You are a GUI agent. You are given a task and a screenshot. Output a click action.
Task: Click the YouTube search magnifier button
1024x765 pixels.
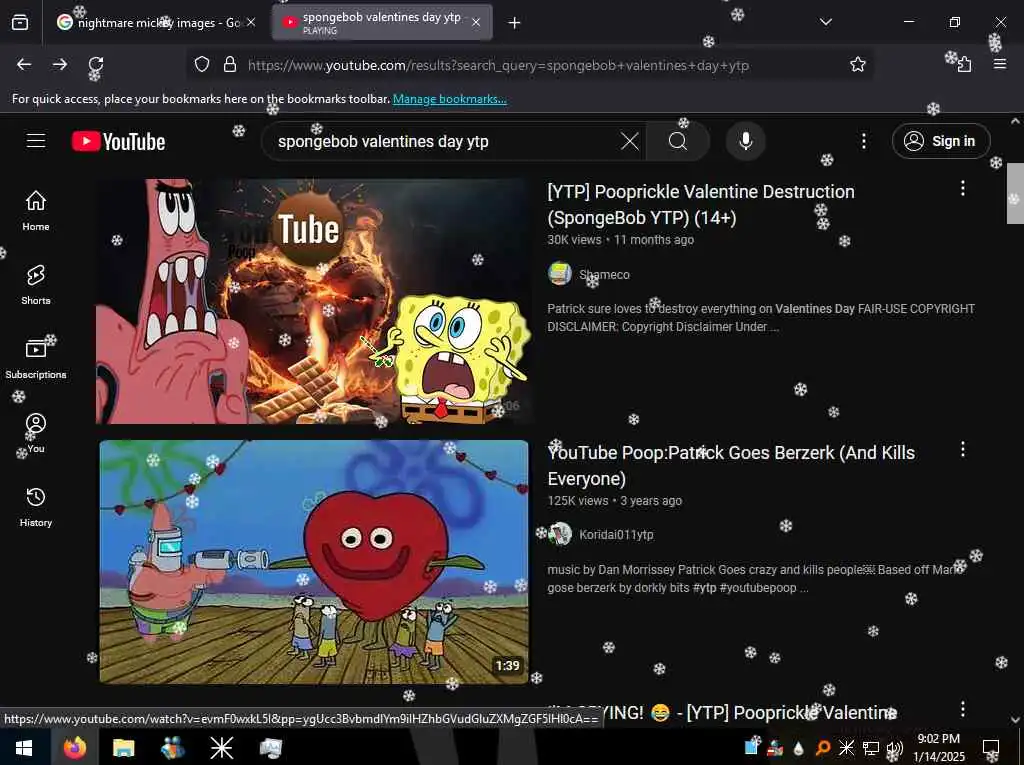tap(678, 141)
